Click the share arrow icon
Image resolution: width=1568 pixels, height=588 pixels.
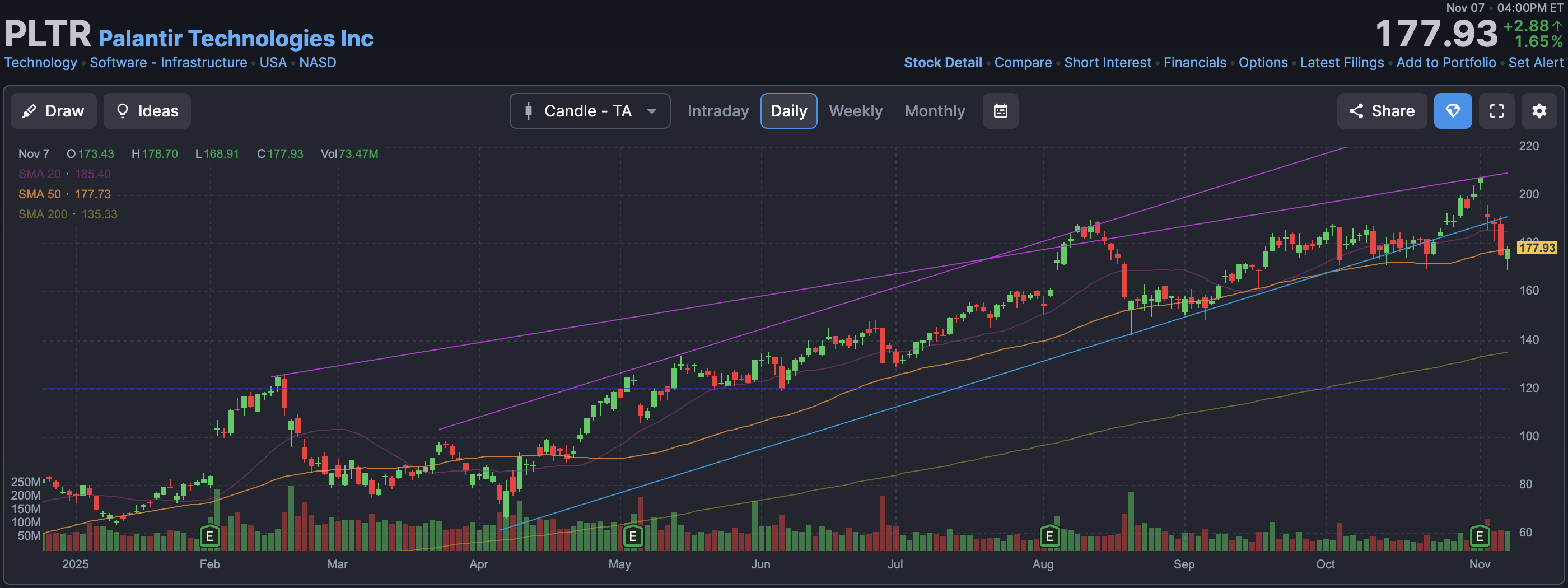1356,111
